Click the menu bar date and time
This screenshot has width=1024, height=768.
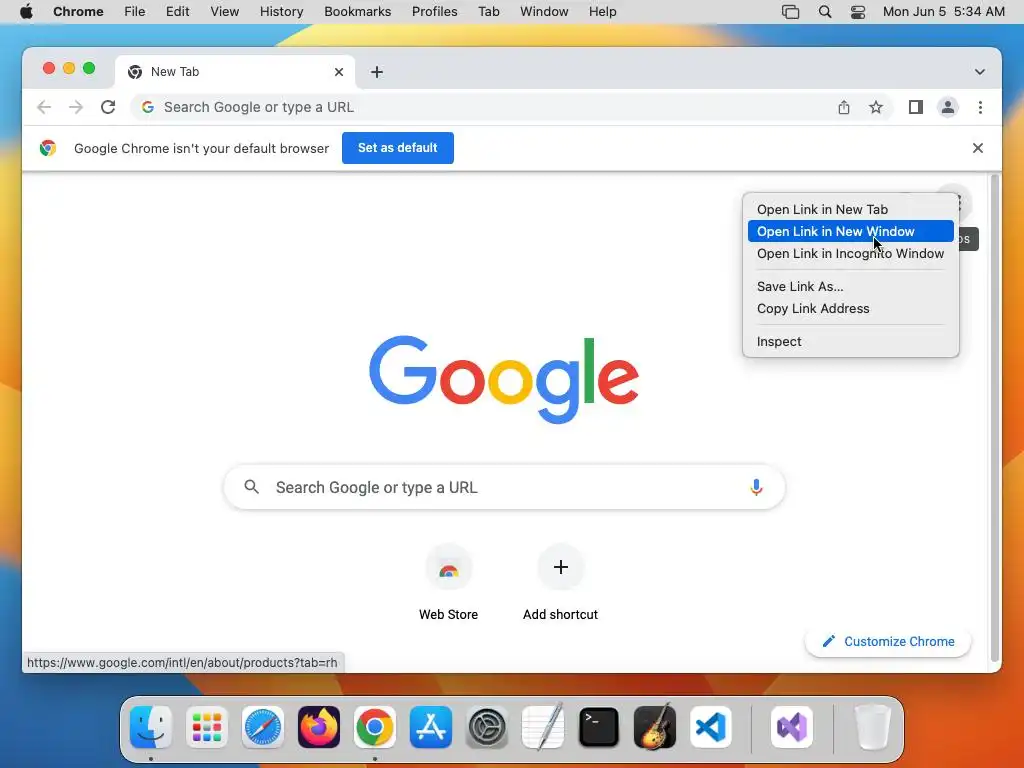[x=944, y=12]
